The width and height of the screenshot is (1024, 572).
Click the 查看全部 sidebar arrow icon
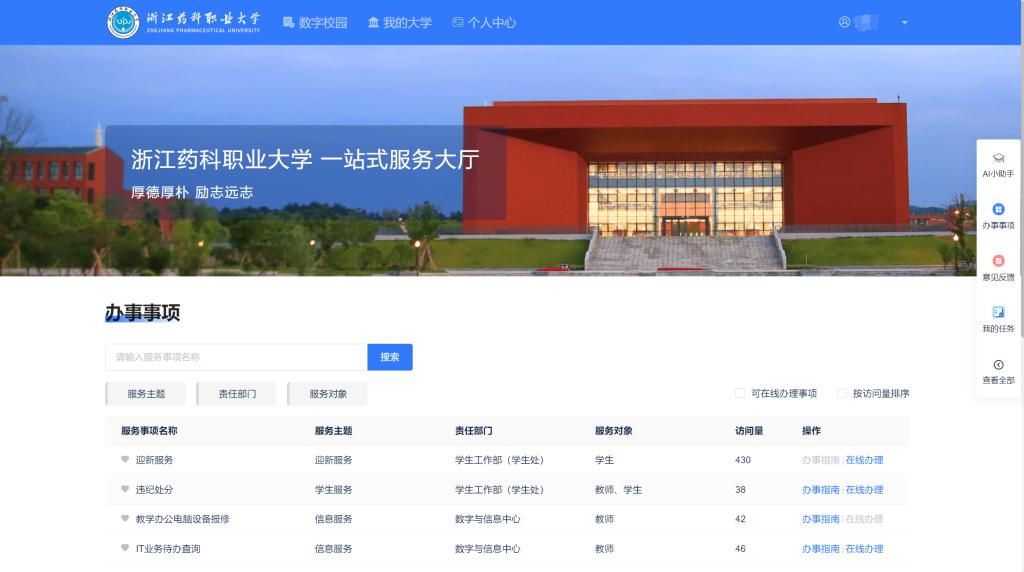point(998,365)
